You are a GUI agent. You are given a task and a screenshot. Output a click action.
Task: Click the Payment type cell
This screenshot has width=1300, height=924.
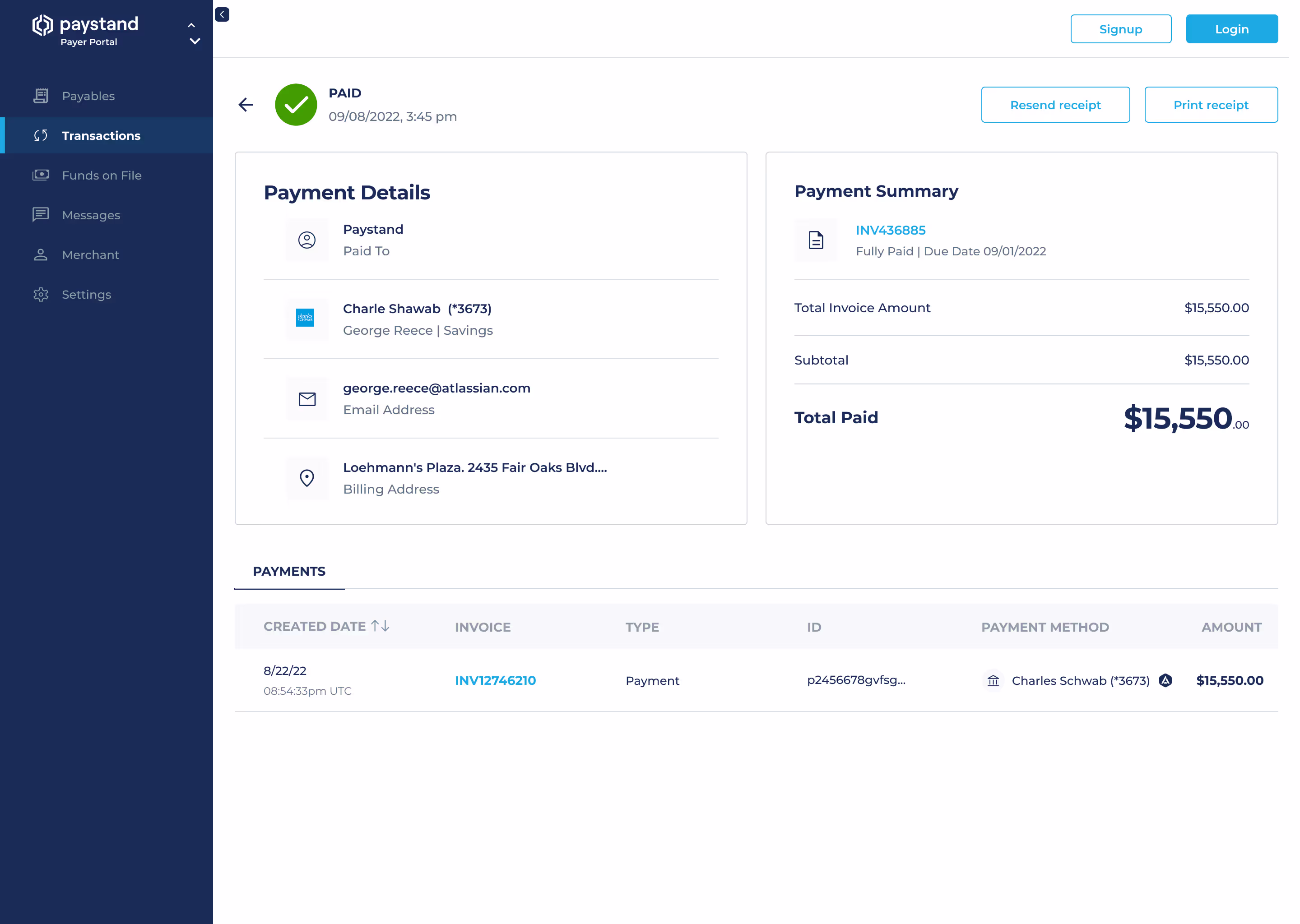pyautogui.click(x=652, y=680)
